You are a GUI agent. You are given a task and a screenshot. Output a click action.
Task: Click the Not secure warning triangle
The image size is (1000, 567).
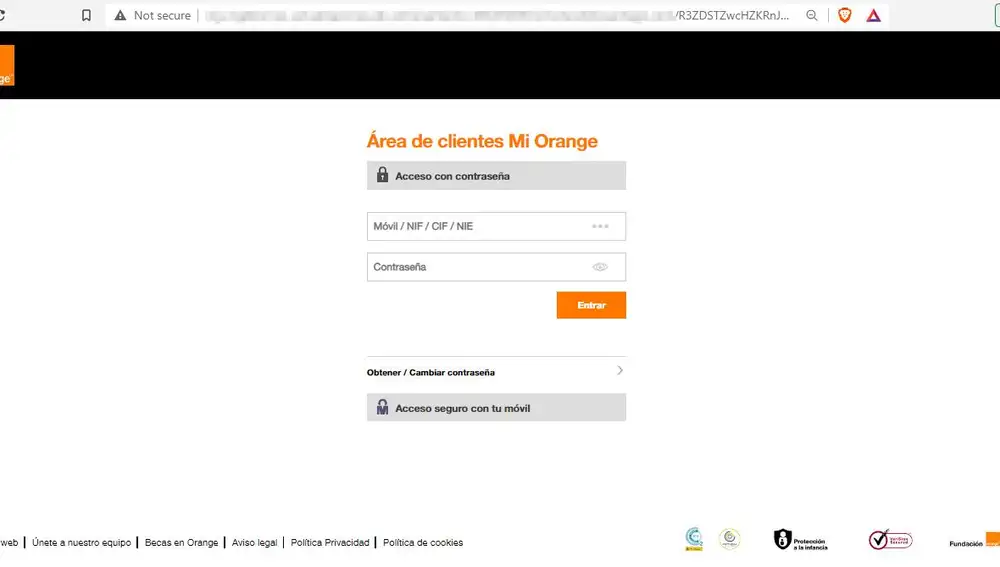[120, 15]
